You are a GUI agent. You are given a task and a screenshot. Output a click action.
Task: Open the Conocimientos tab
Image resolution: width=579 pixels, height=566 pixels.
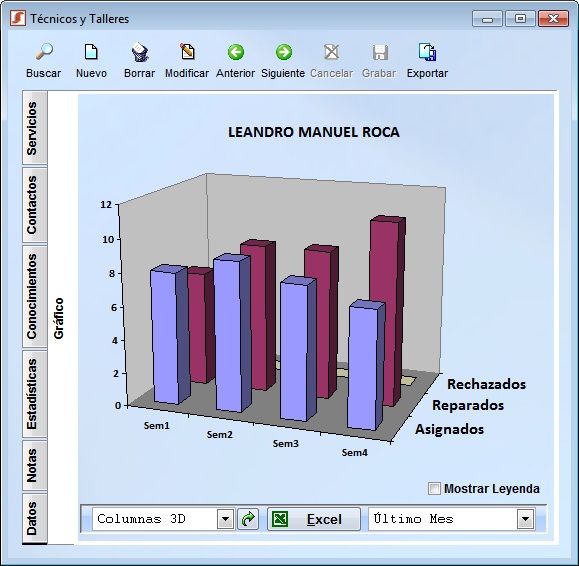click(35, 296)
